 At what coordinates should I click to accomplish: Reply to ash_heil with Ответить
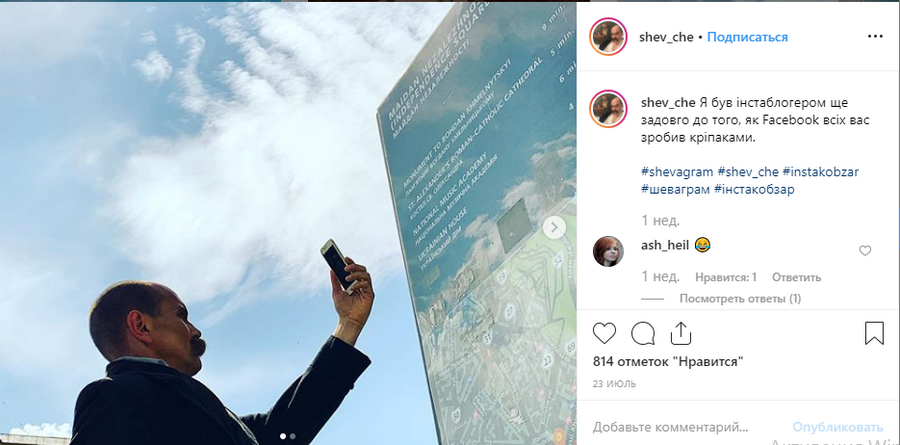pyautogui.click(x=796, y=277)
